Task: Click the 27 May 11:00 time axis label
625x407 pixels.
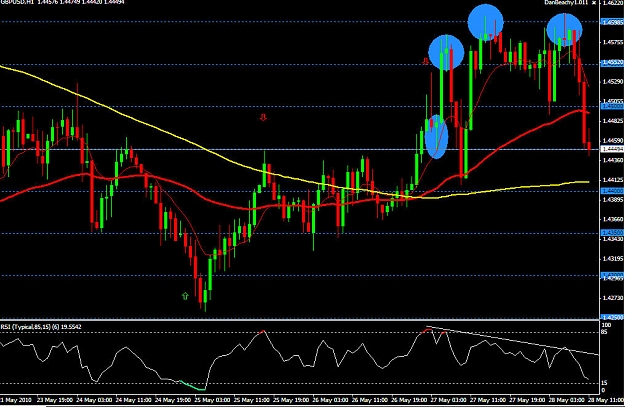Action: [487, 400]
